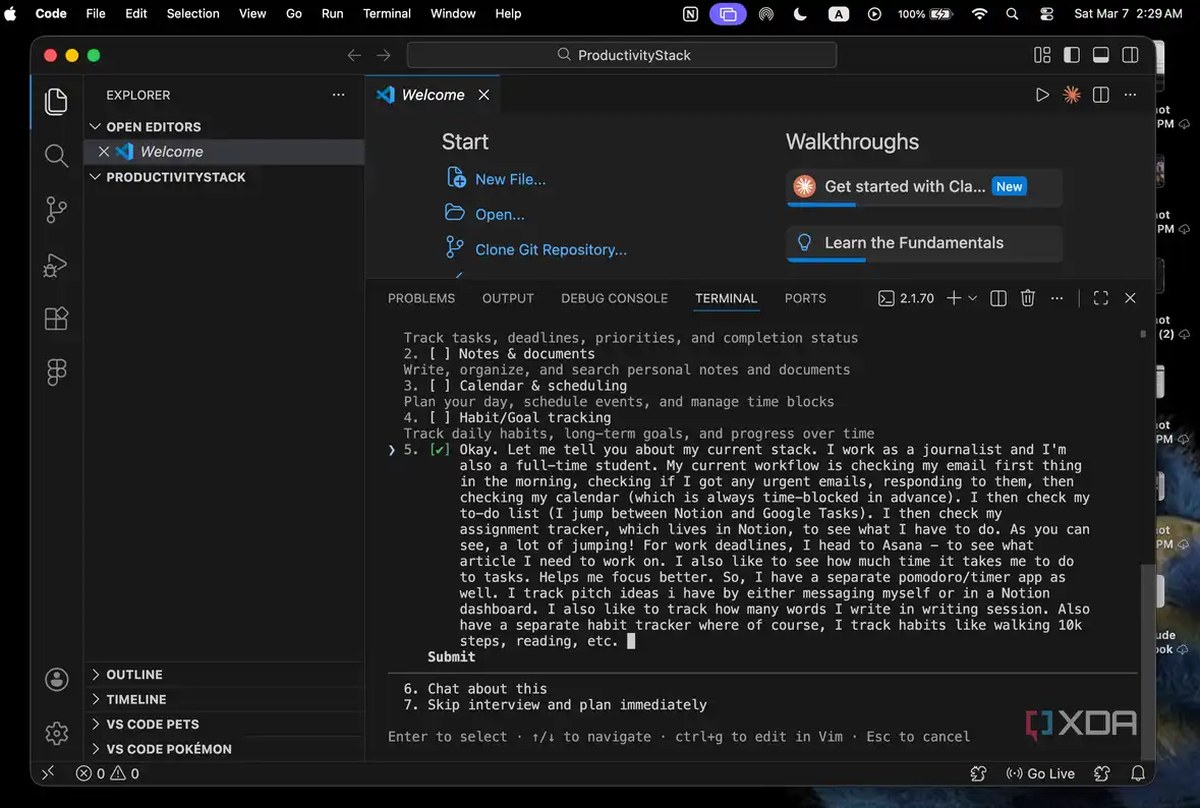
Task: Create a new terminal with plus icon
Action: pos(953,298)
